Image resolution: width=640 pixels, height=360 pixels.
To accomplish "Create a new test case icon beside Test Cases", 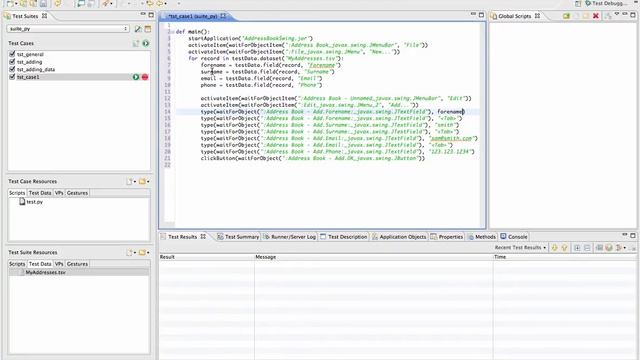I will point(136,43).
